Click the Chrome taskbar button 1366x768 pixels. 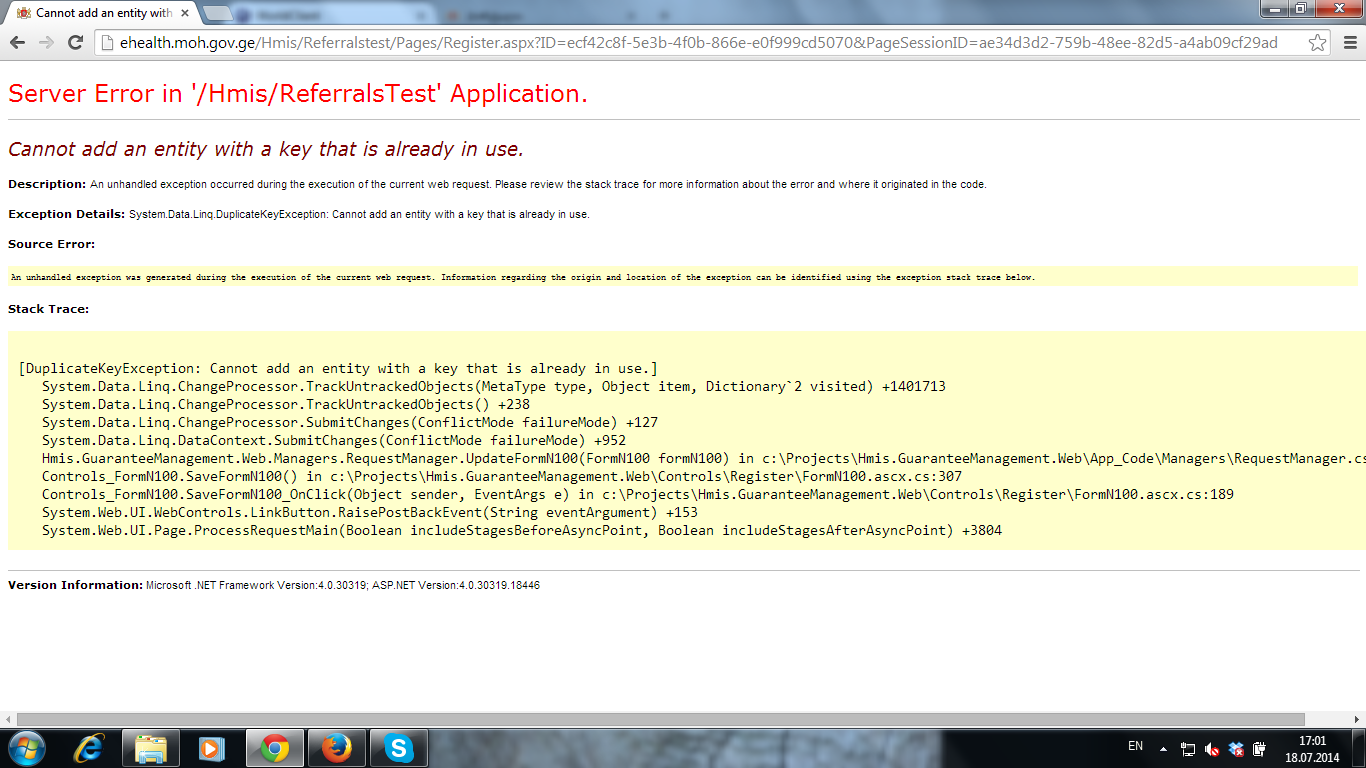275,748
